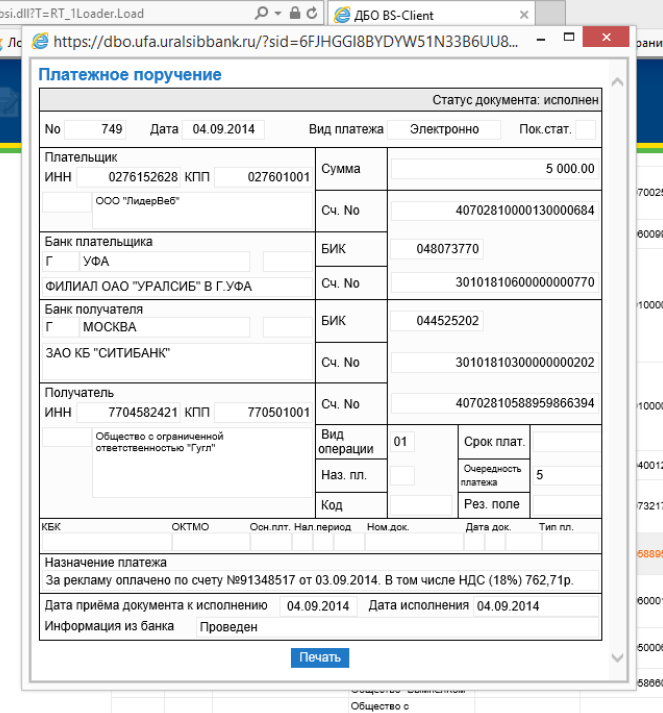Click the Платежное поручение heading
This screenshot has height=713, width=663.
130,75
